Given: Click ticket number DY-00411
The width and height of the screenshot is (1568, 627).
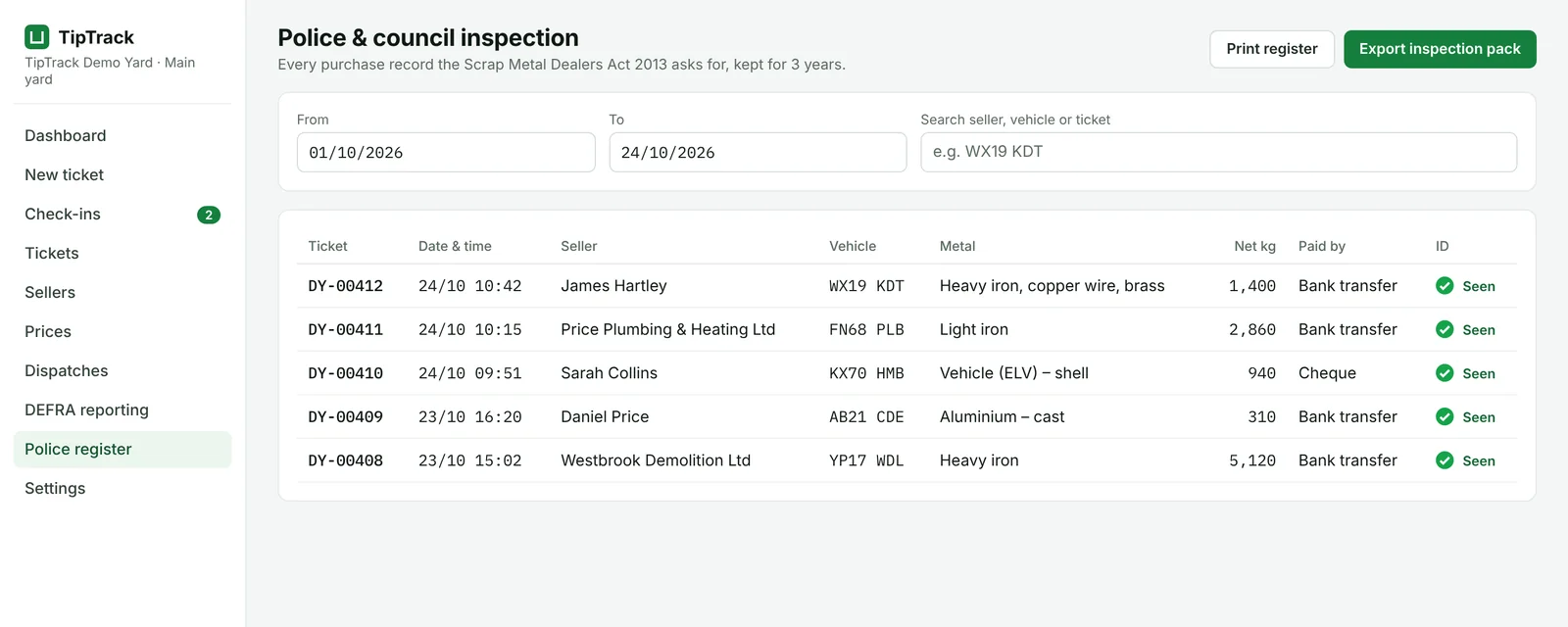Looking at the screenshot, I should point(346,330).
